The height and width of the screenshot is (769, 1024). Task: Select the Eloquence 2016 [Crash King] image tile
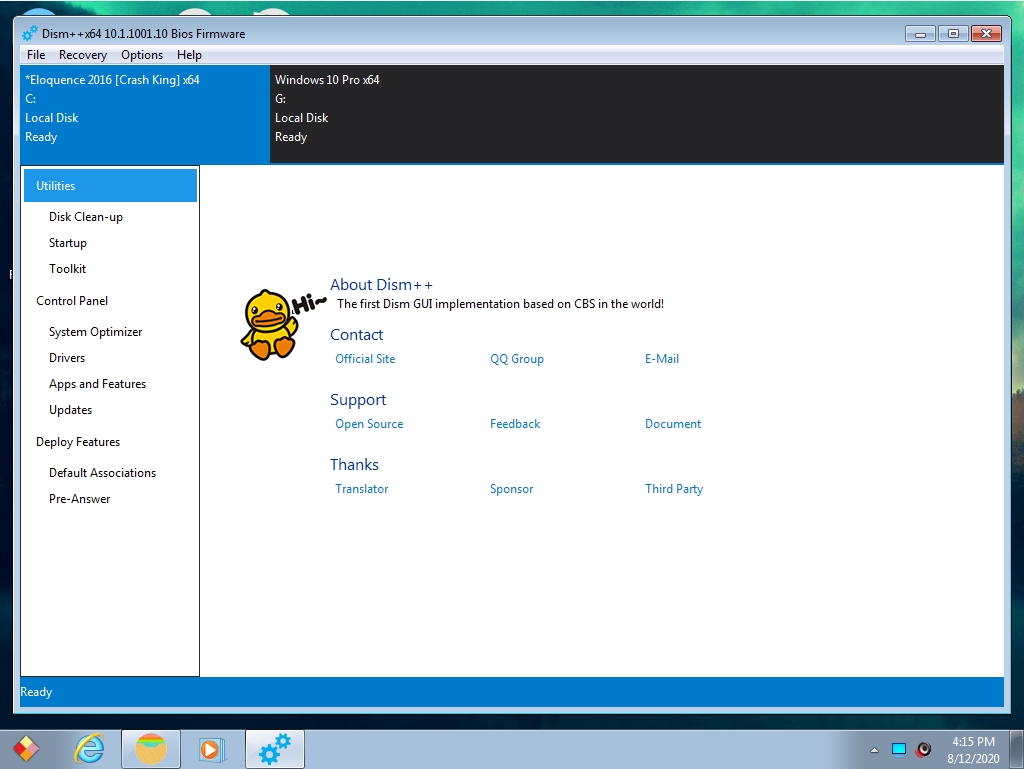(x=145, y=114)
